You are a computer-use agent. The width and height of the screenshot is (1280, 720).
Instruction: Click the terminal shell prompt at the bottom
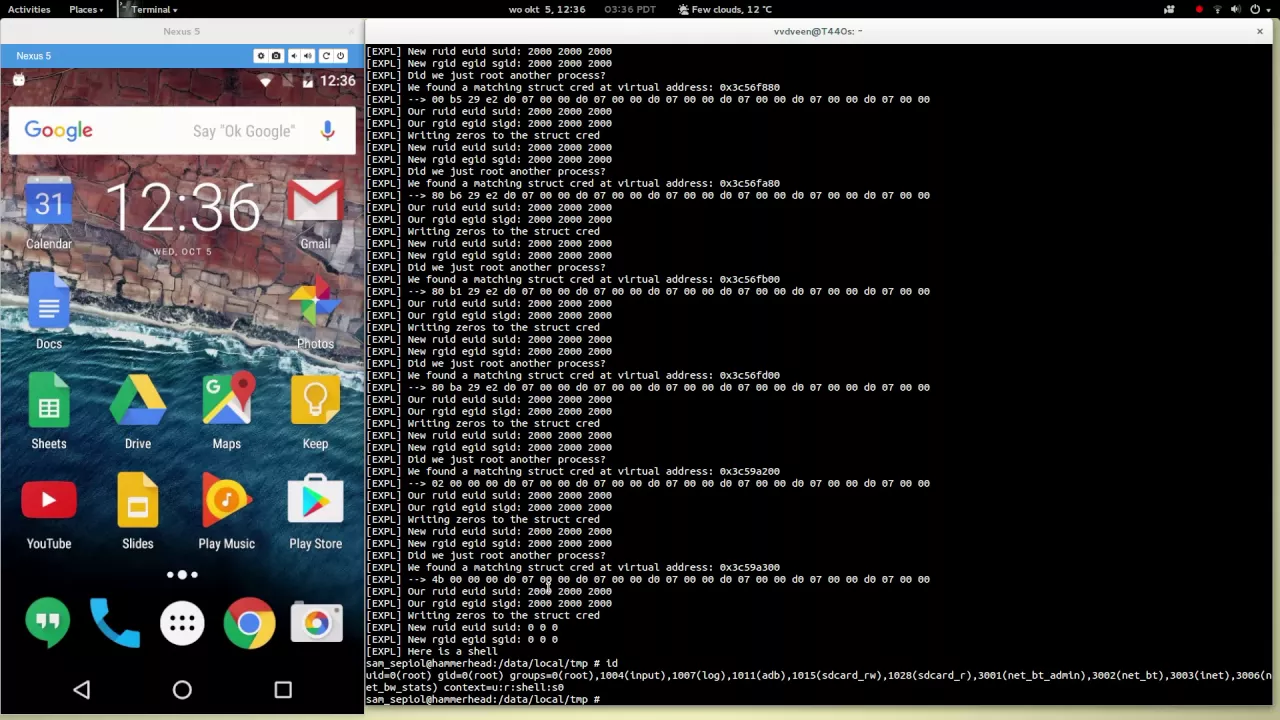[x=483, y=699]
